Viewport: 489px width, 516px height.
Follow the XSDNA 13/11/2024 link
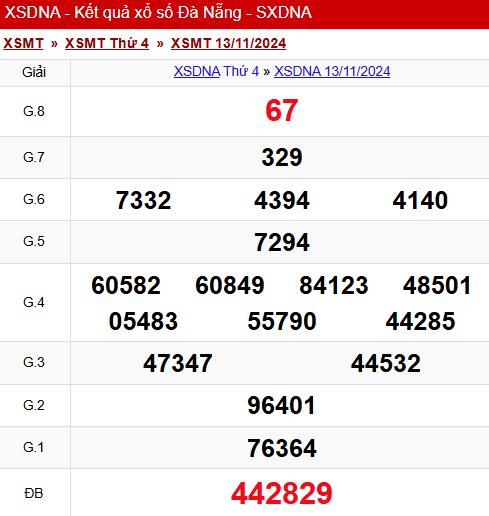point(332,71)
